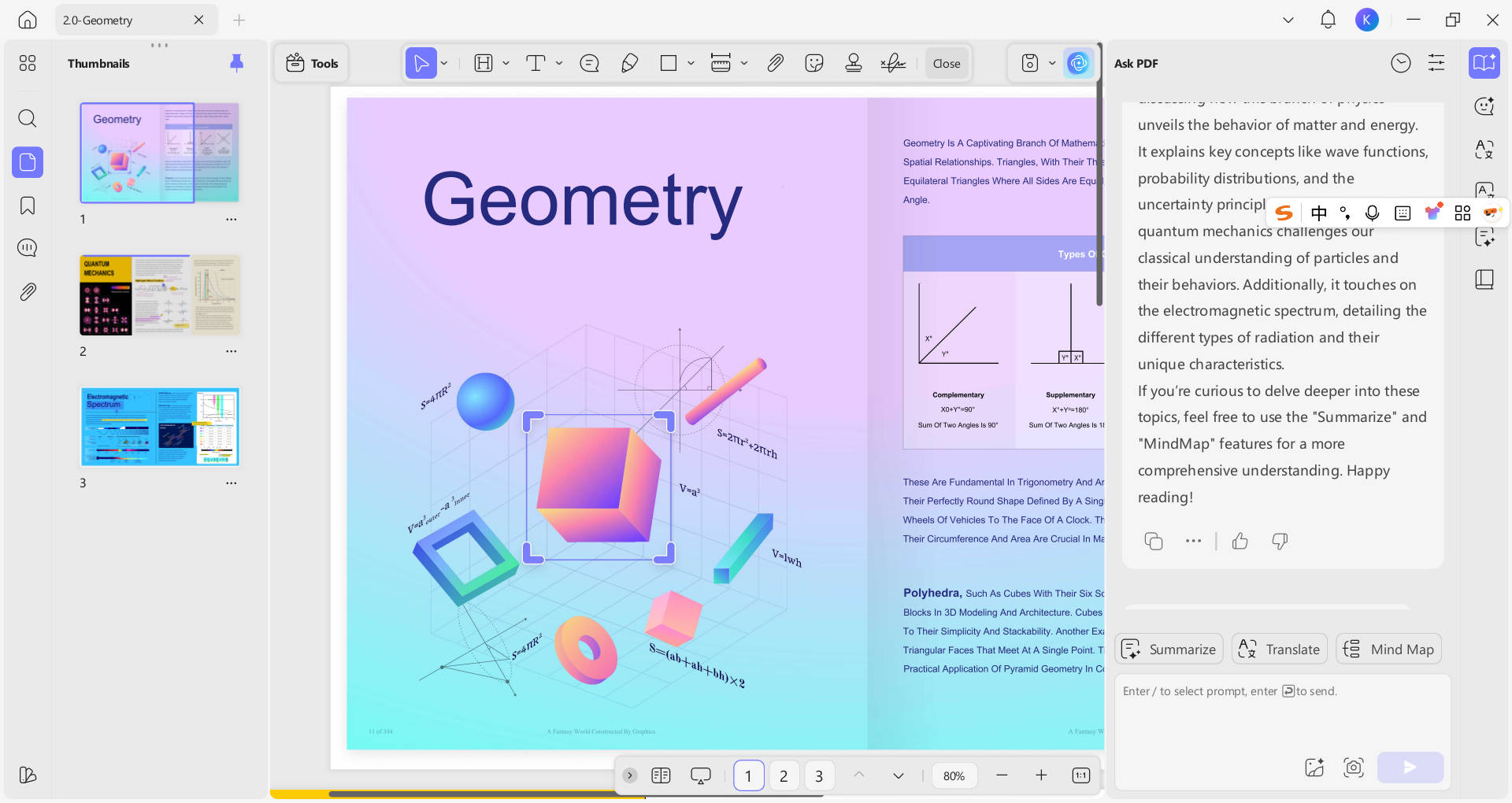The height and width of the screenshot is (803, 1512).
Task: Switch to the 2.0-Geometry document tab
Action: click(x=98, y=20)
